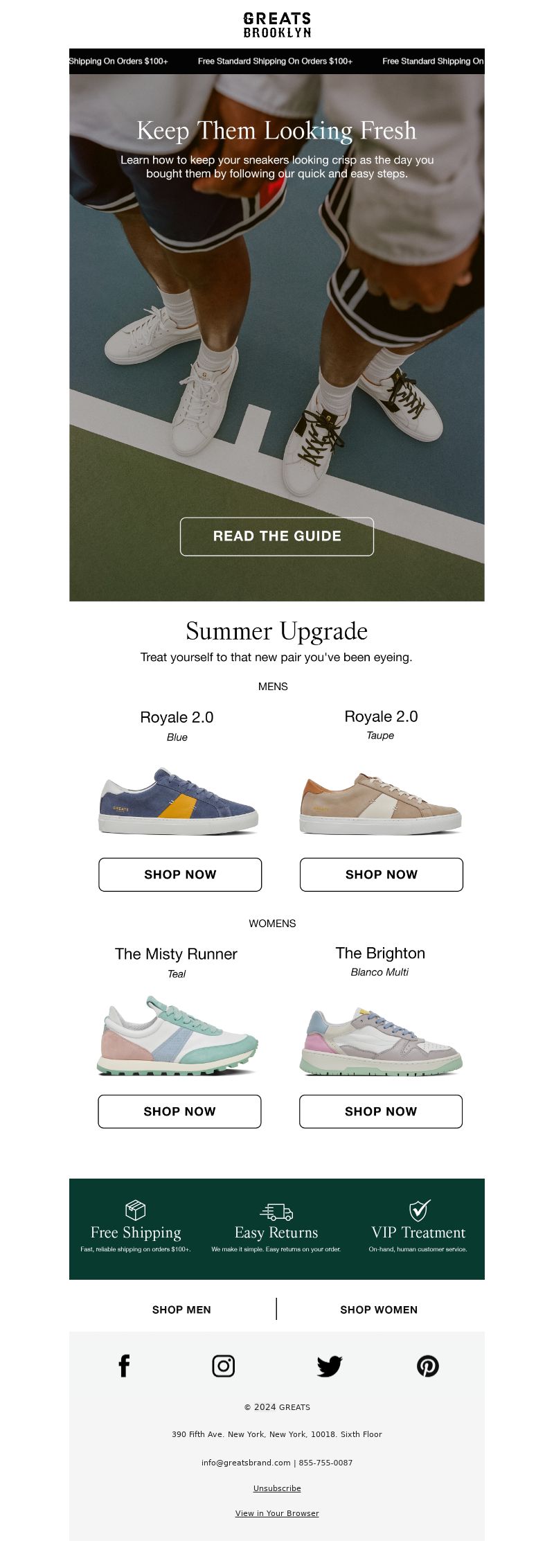This screenshot has width=554, height=1568.
Task: Shop now for Royale 2.0 Taupe
Action: [382, 874]
